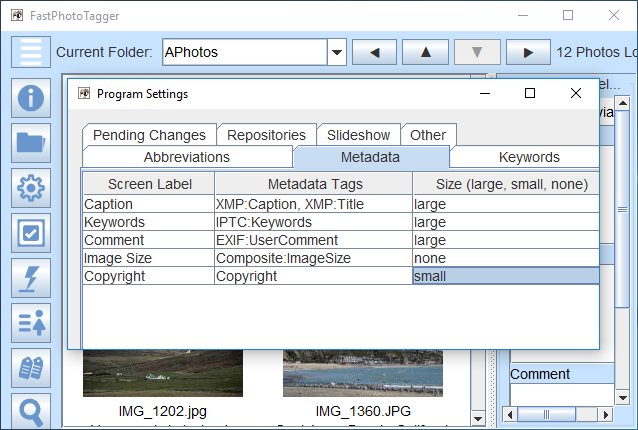Click the magnifier search sidebar icon

(31, 411)
